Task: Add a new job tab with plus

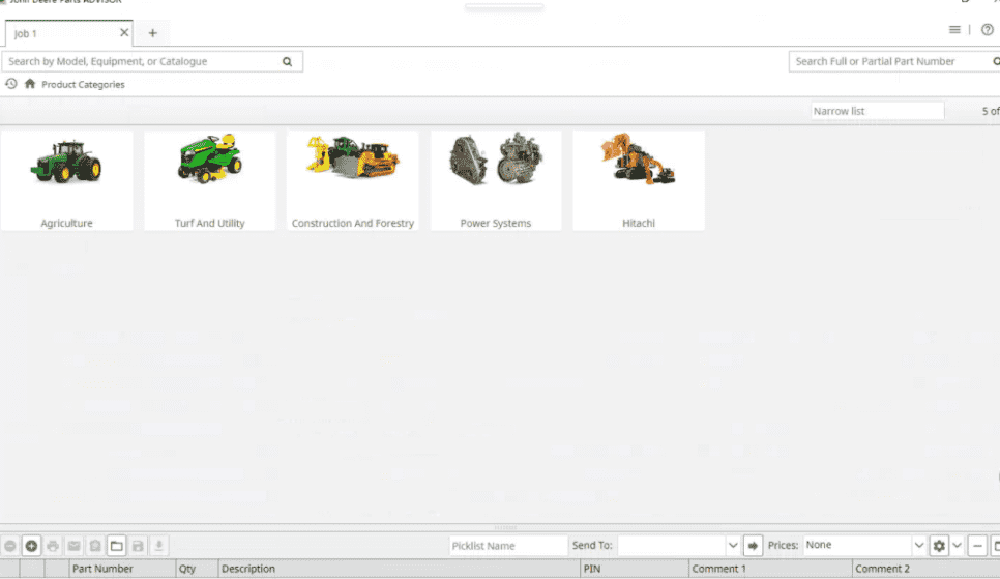Action: pos(152,33)
